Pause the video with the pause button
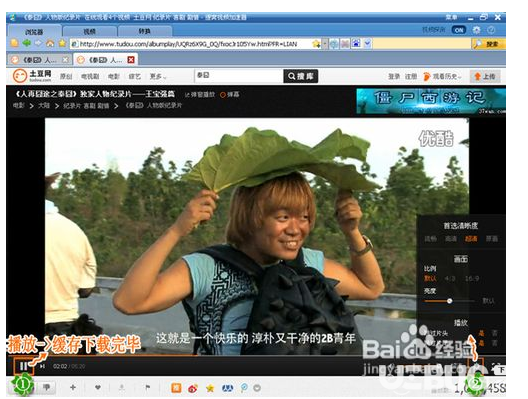The height and width of the screenshot is (399, 528). [24, 366]
